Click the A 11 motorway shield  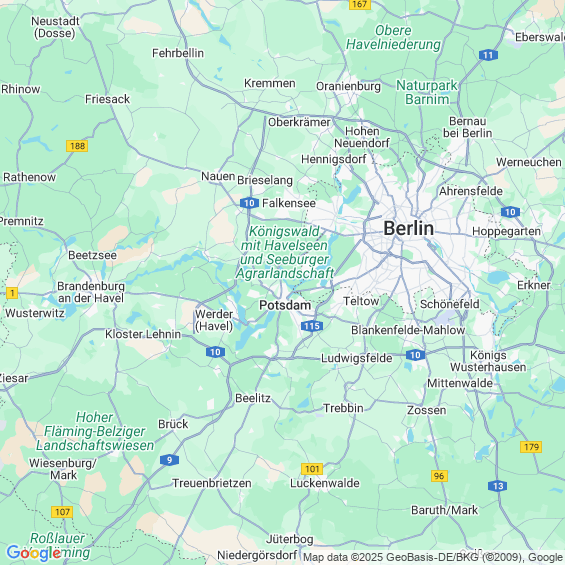point(488,55)
